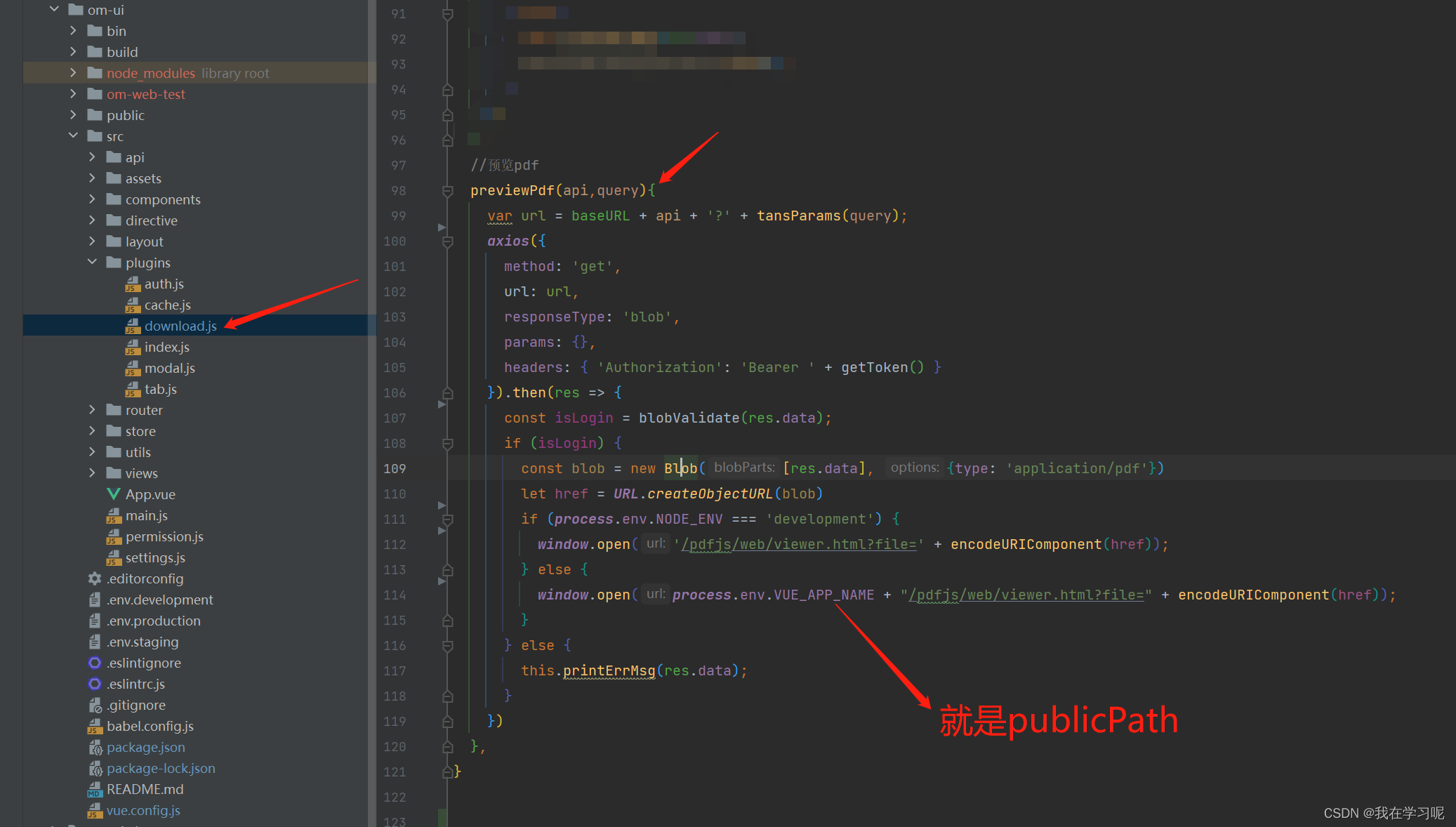Screen dimensions: 1456x827
Task: Expand the router folder
Action: [92, 409]
